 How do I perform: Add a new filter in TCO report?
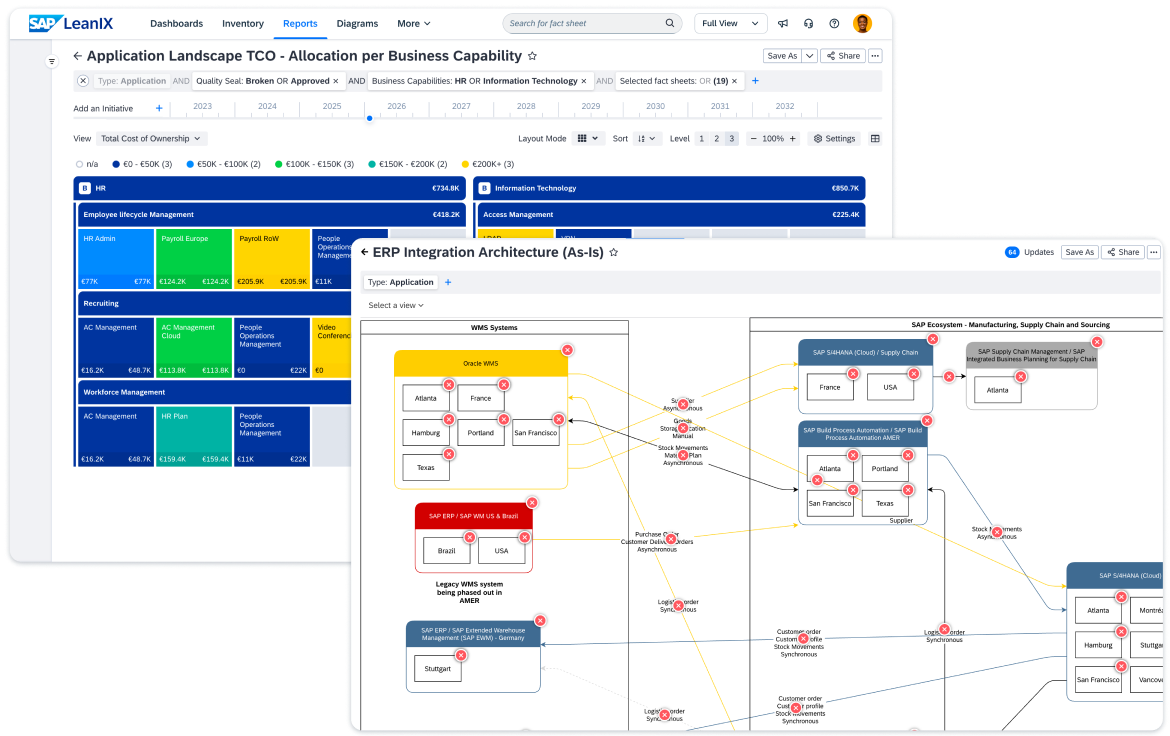pos(755,81)
